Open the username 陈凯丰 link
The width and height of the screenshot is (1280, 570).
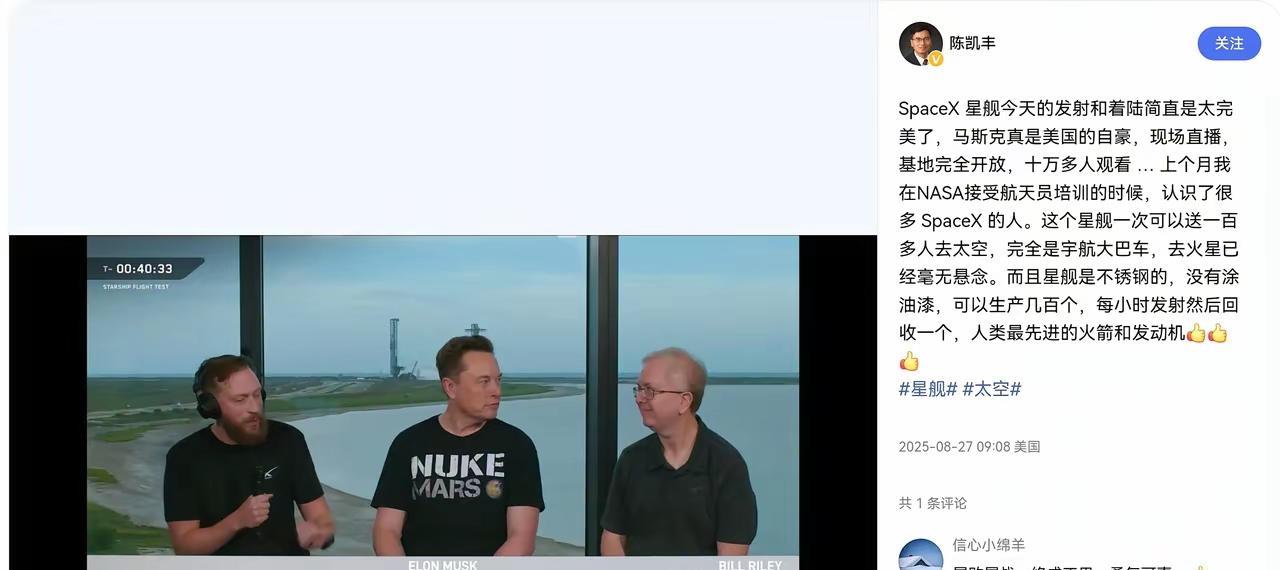[972, 43]
